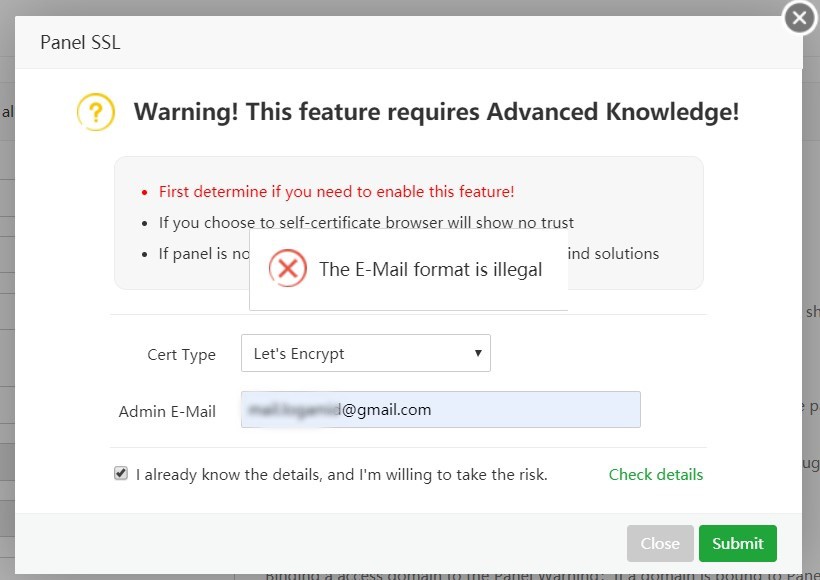Click the yellow question mark warning icon
820x580 pixels.
coord(96,111)
